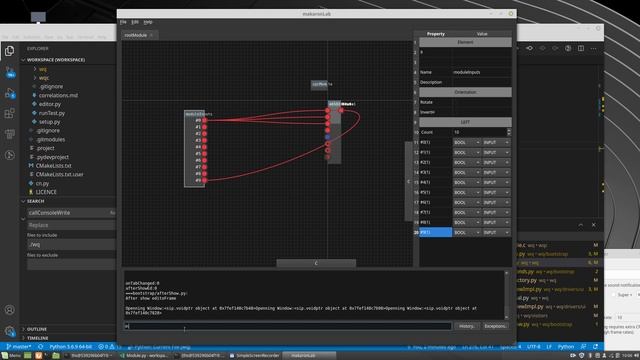This screenshot has height=360, width=640.
Task: Click the Menu launcher in the taskbar
Action: coord(11,356)
